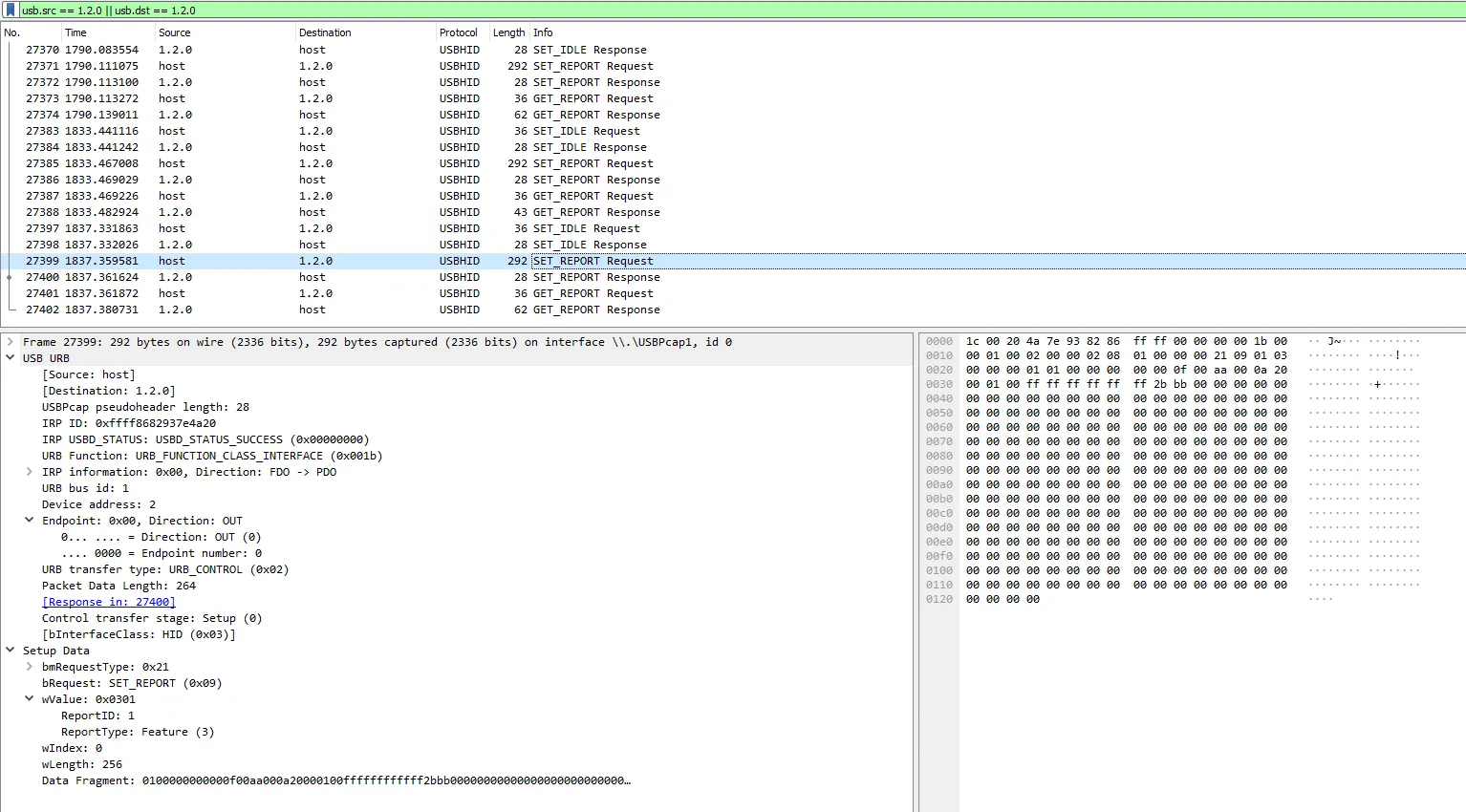The image size is (1466, 812).
Task: Collapse the USB URB section
Action: [11, 358]
